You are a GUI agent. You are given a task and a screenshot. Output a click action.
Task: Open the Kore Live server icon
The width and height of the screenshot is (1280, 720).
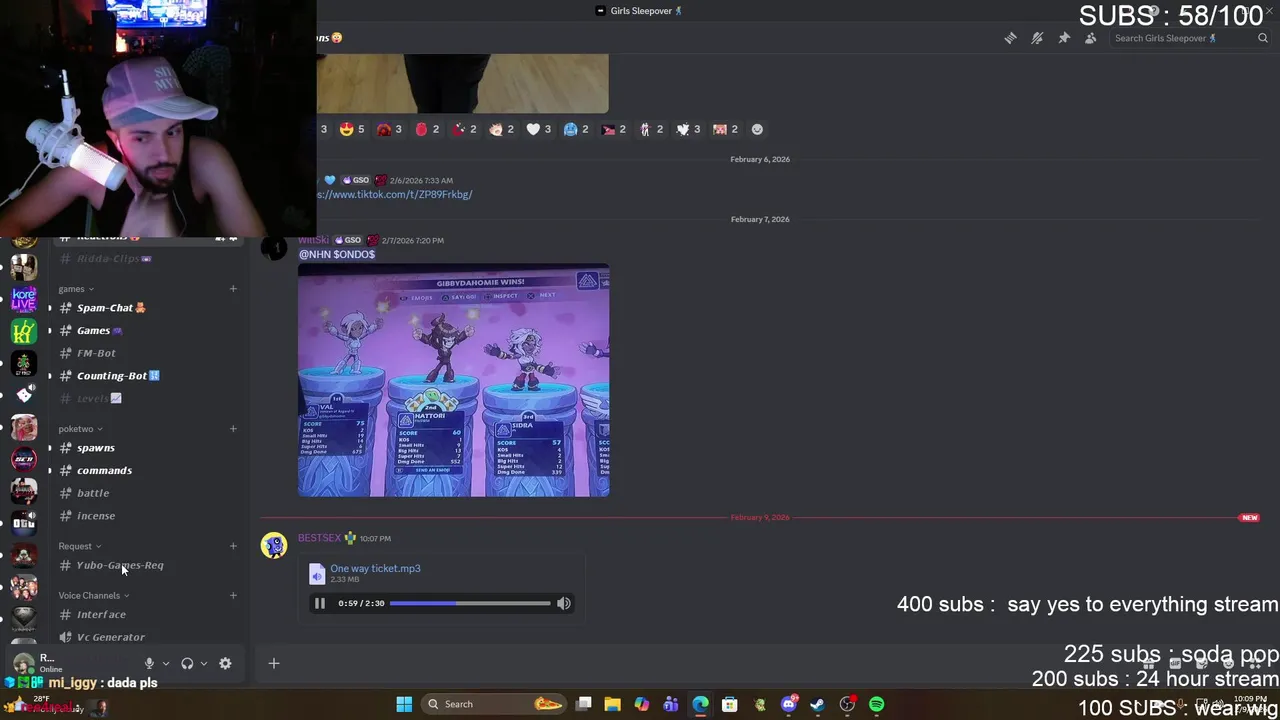point(24,298)
